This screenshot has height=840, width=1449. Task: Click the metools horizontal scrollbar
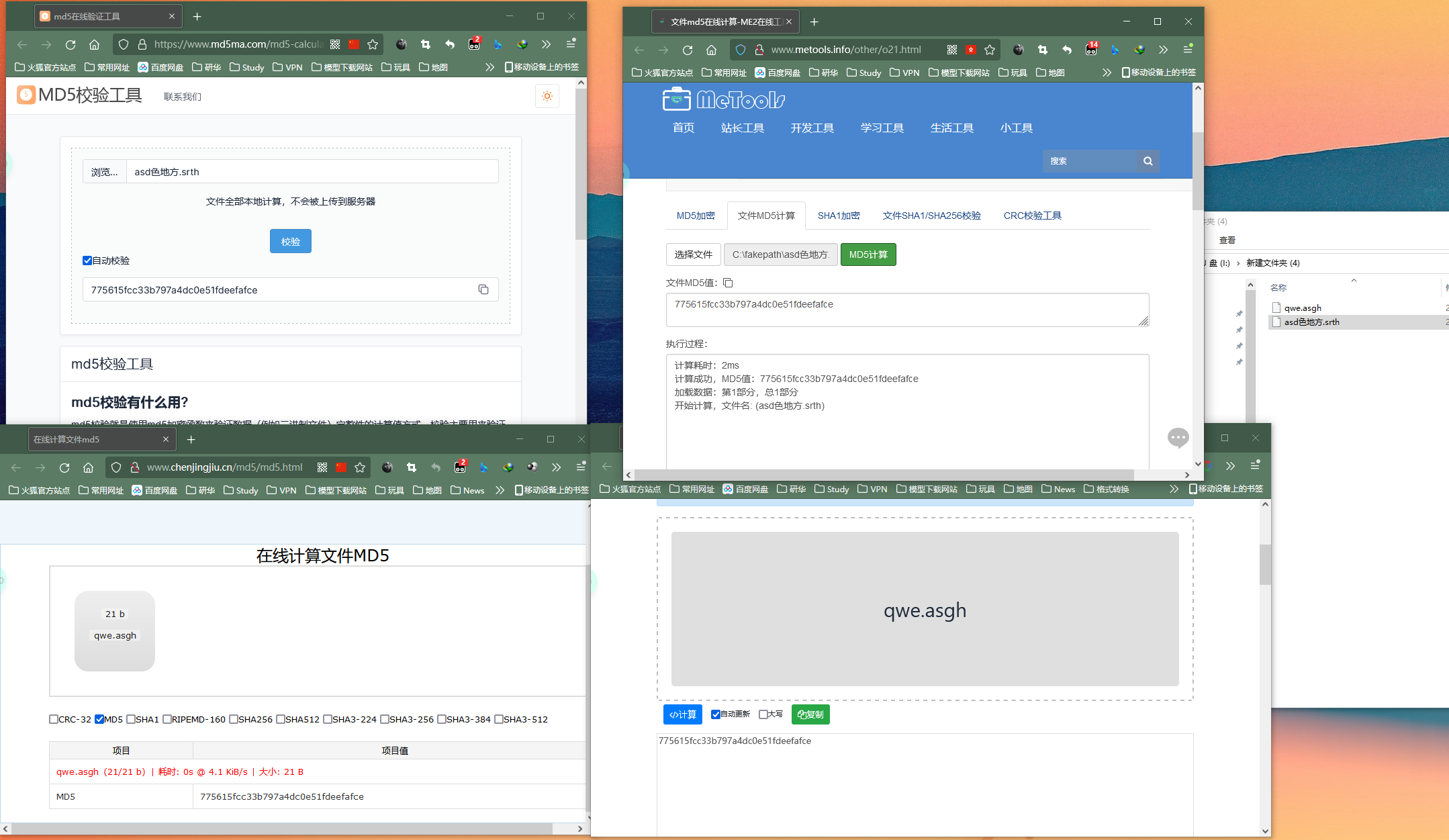pos(883,475)
